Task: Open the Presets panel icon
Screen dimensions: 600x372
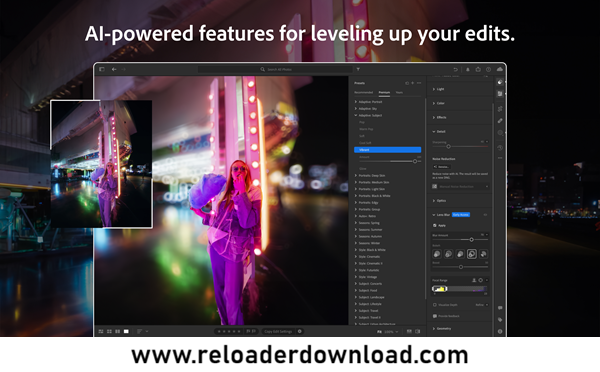Action: pos(500,94)
